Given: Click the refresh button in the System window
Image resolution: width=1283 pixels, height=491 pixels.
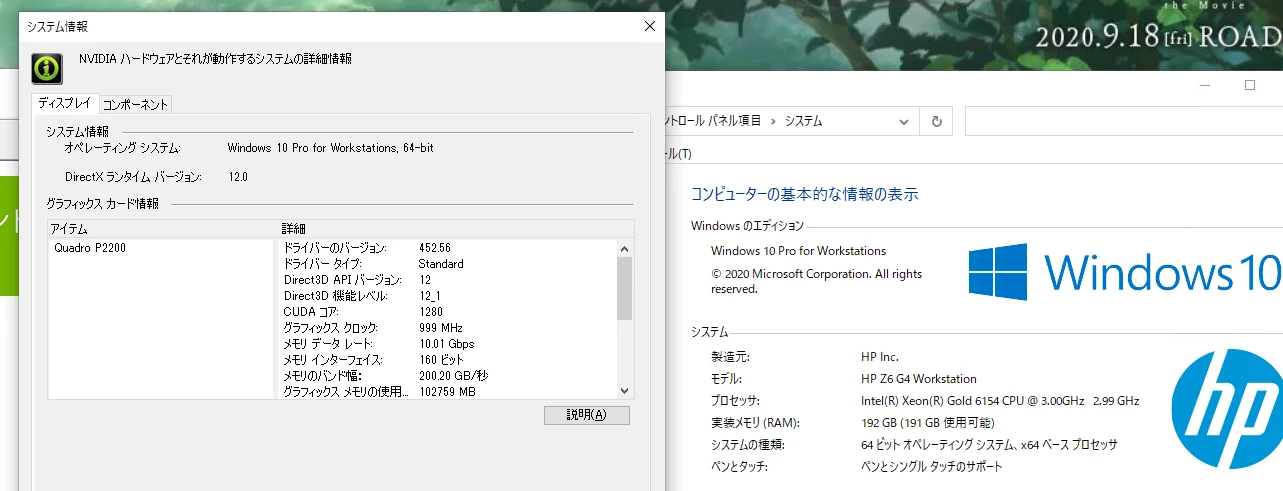Looking at the screenshot, I should coord(936,121).
